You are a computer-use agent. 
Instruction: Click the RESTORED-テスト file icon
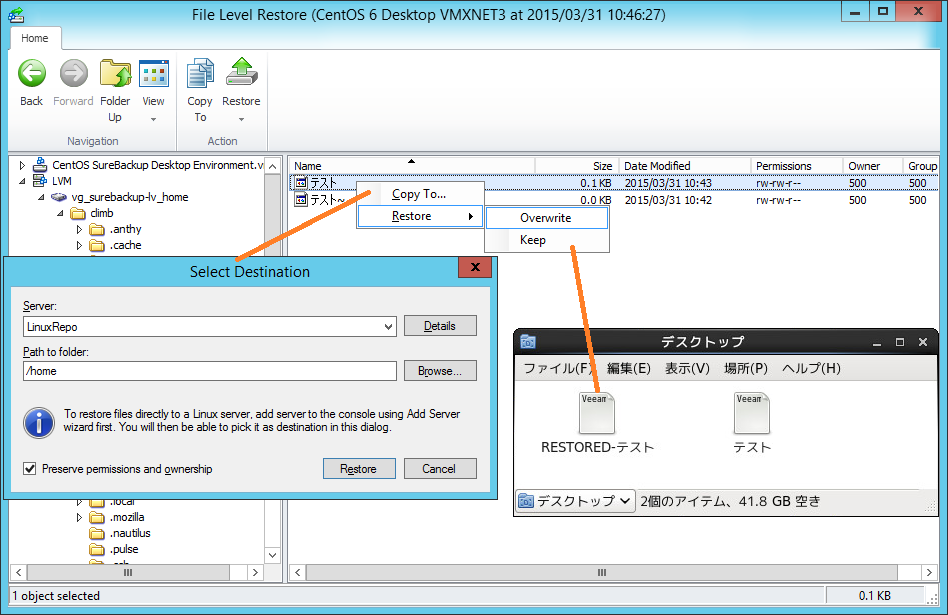596,413
